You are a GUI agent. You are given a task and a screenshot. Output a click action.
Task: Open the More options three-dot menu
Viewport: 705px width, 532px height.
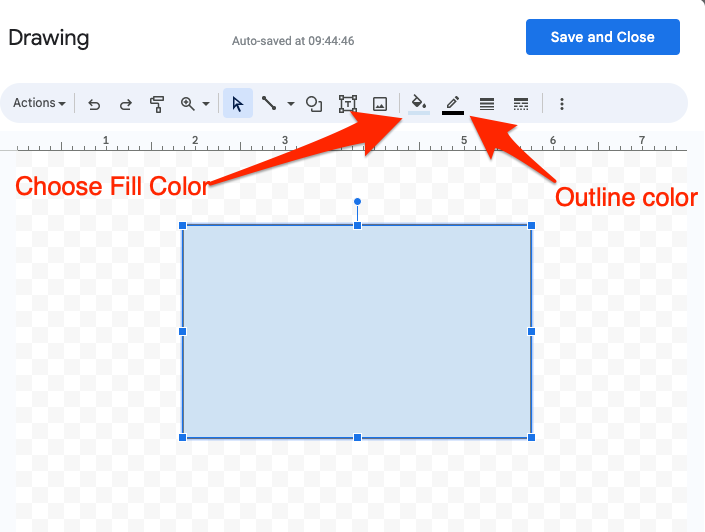[x=562, y=104]
